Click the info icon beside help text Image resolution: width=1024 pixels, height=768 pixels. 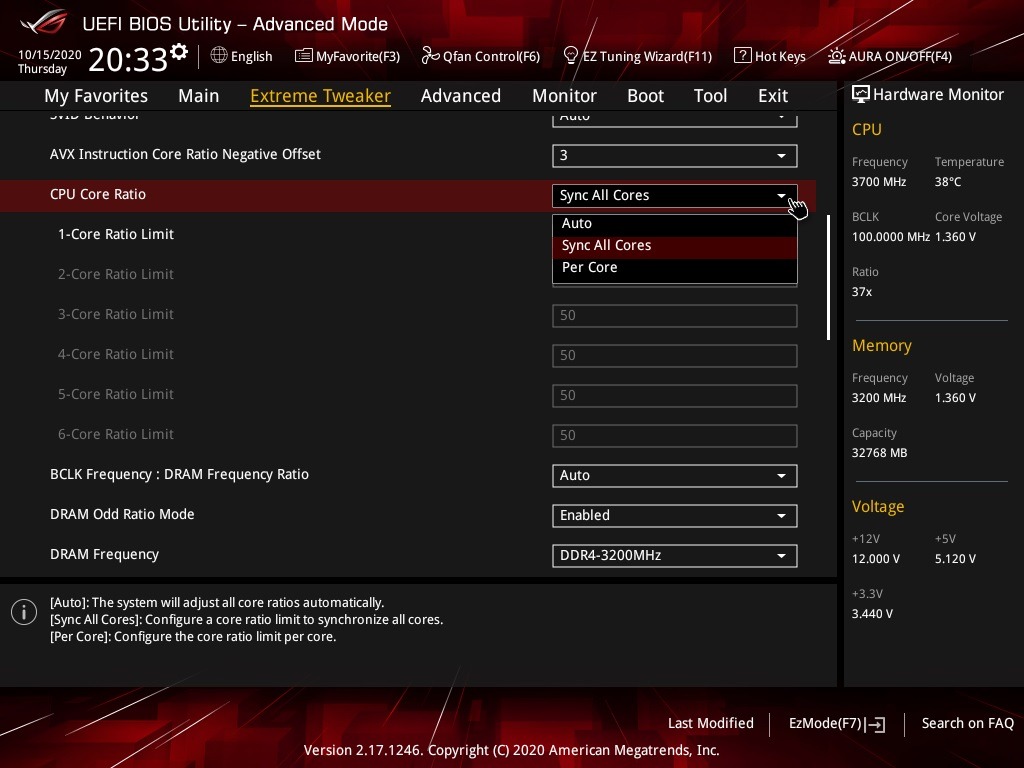pyautogui.click(x=24, y=612)
